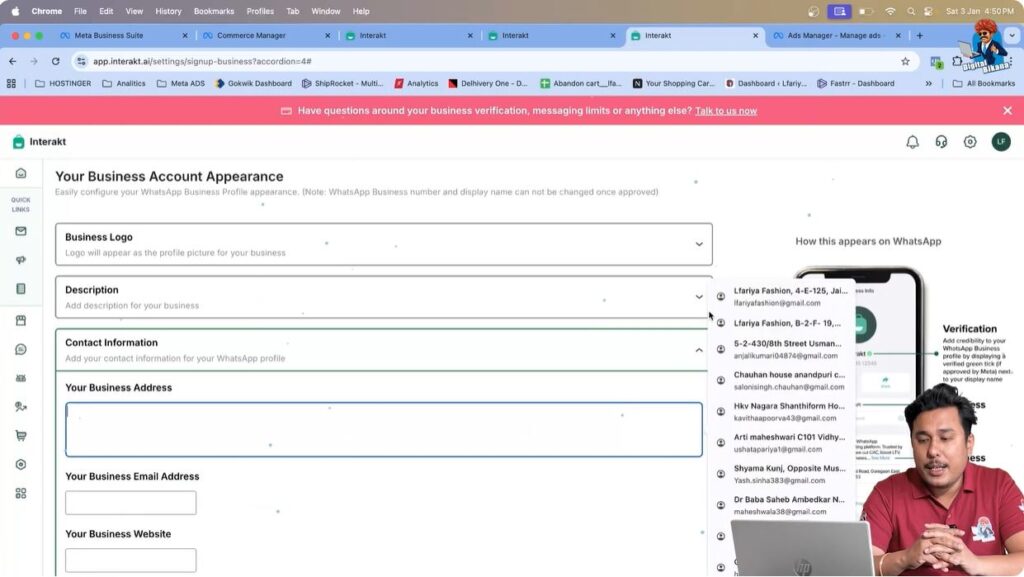Select autofill entry Lfariya Fashion, 4-E-125
Image resolution: width=1024 pixels, height=577 pixels.
click(782, 296)
